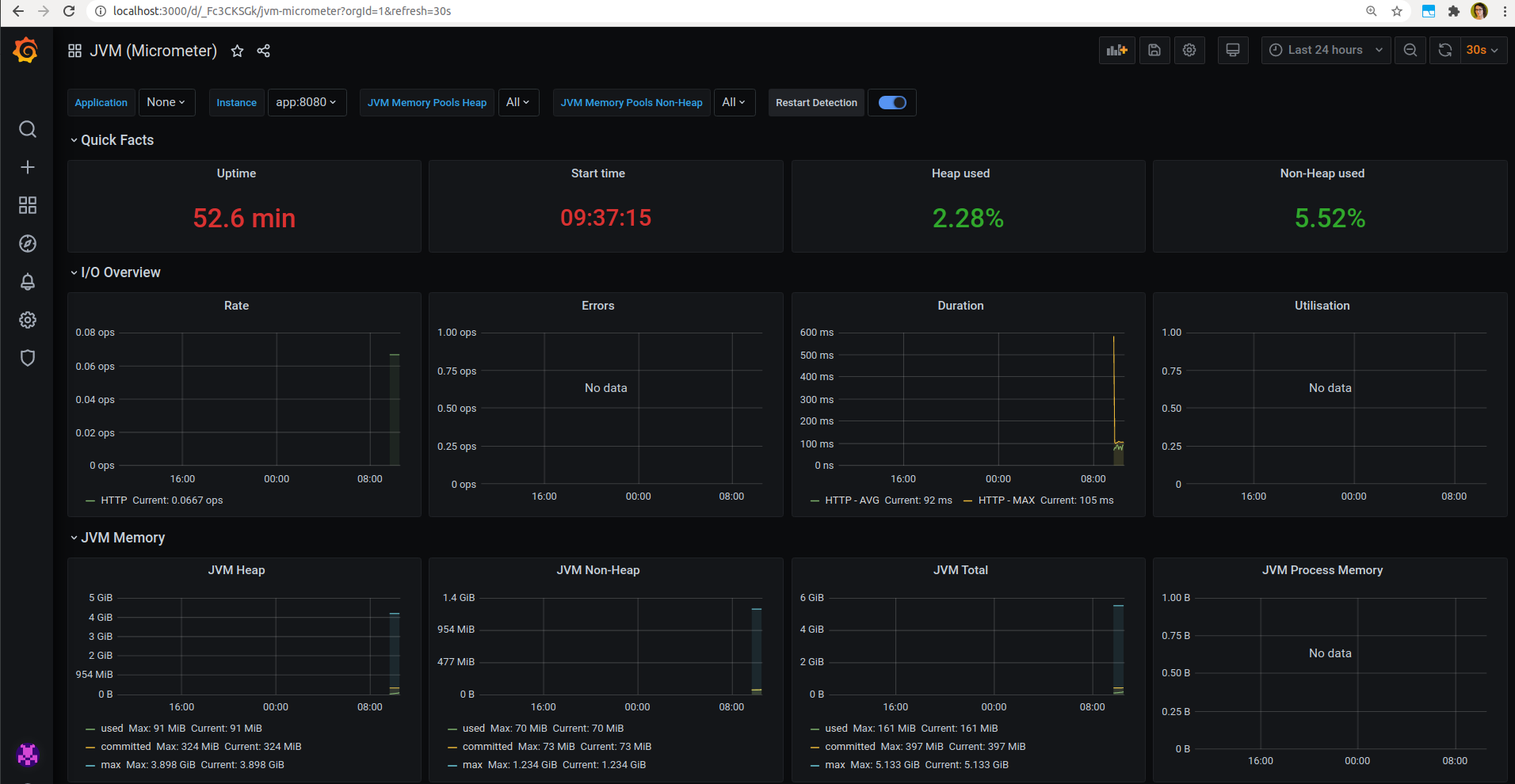Click the JVM Total panel title

[x=960, y=570]
